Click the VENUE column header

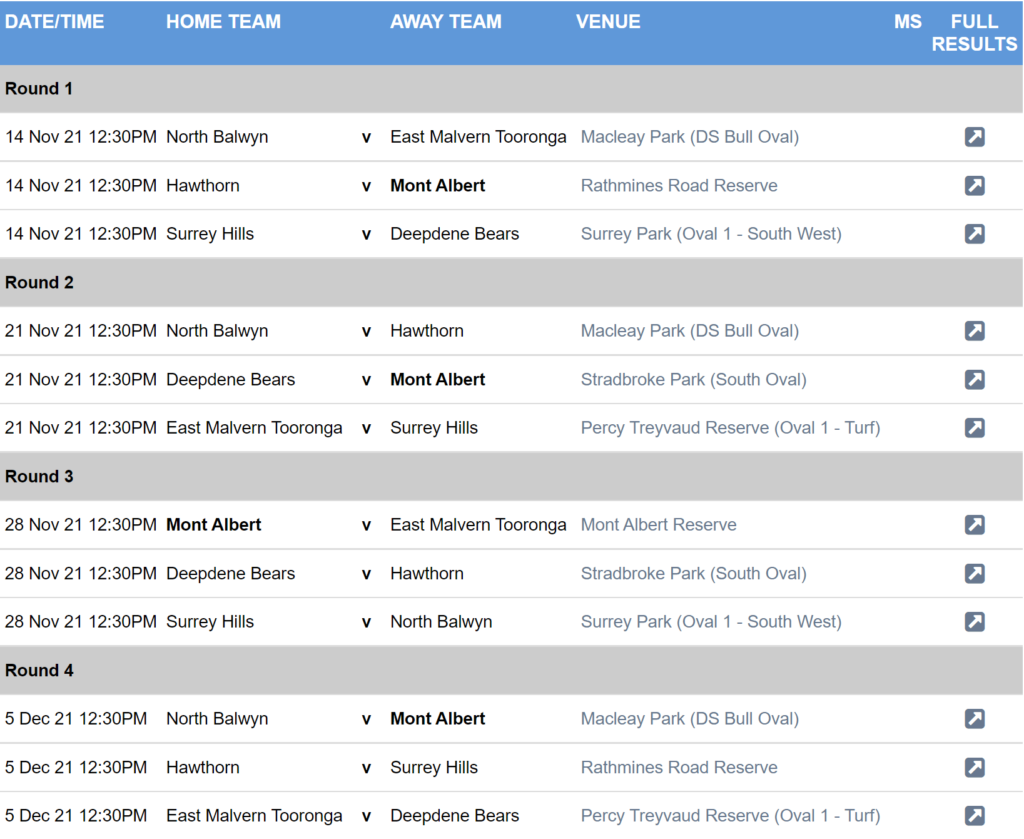(608, 22)
